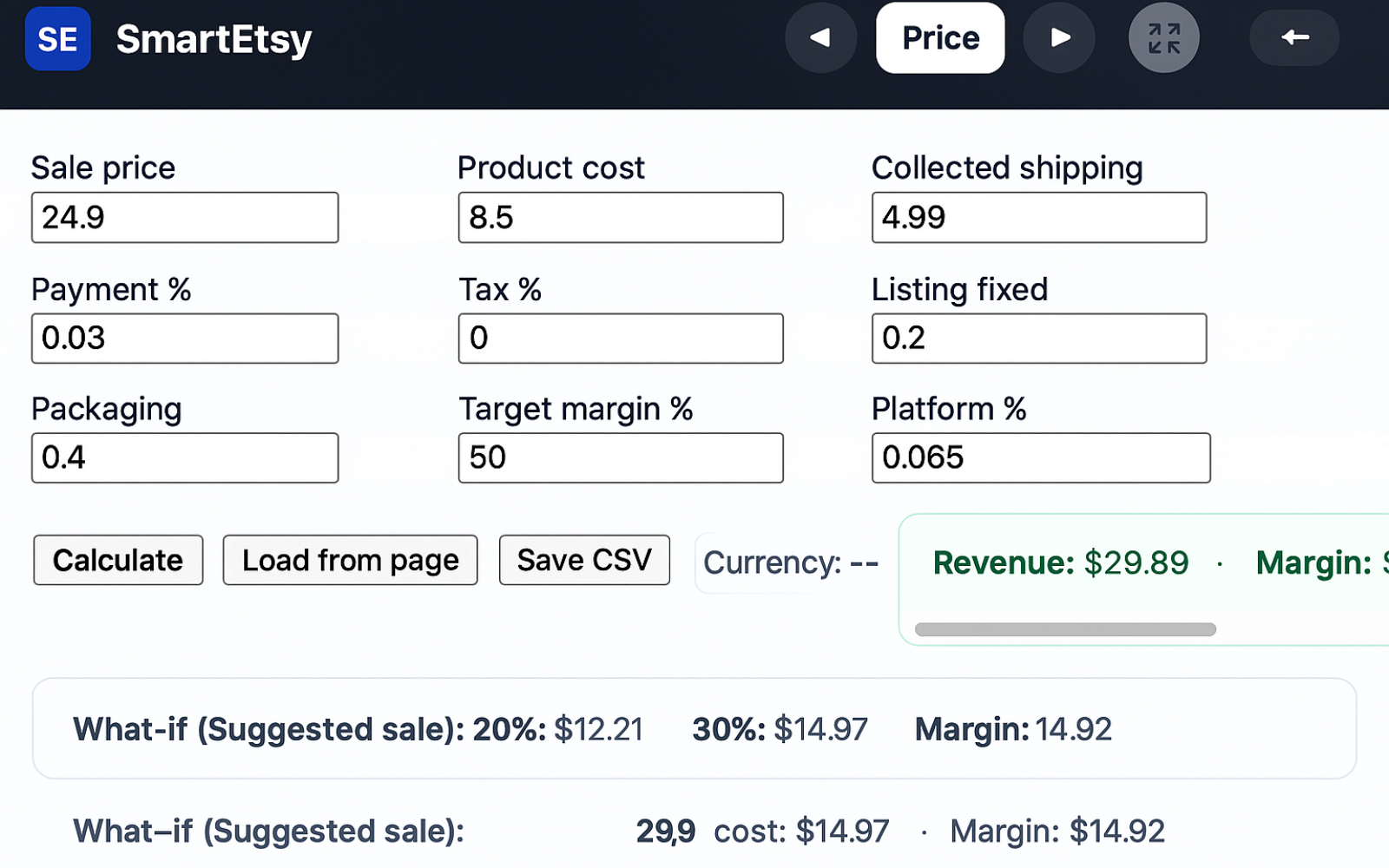Click the Currency indicator showing --
The image size is (1389, 868).
click(x=790, y=562)
